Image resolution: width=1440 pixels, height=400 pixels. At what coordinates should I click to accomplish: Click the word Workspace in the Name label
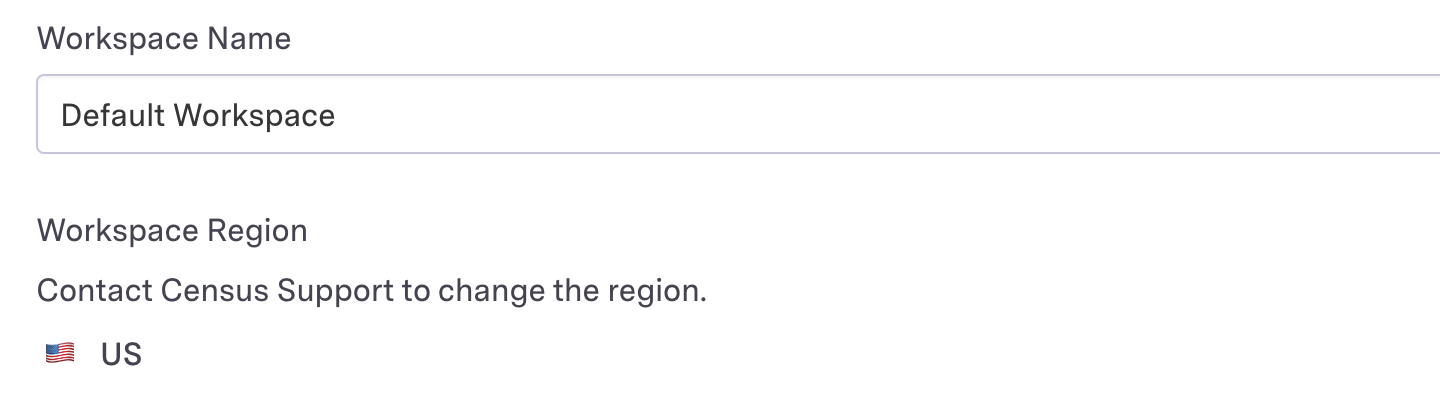point(117,39)
